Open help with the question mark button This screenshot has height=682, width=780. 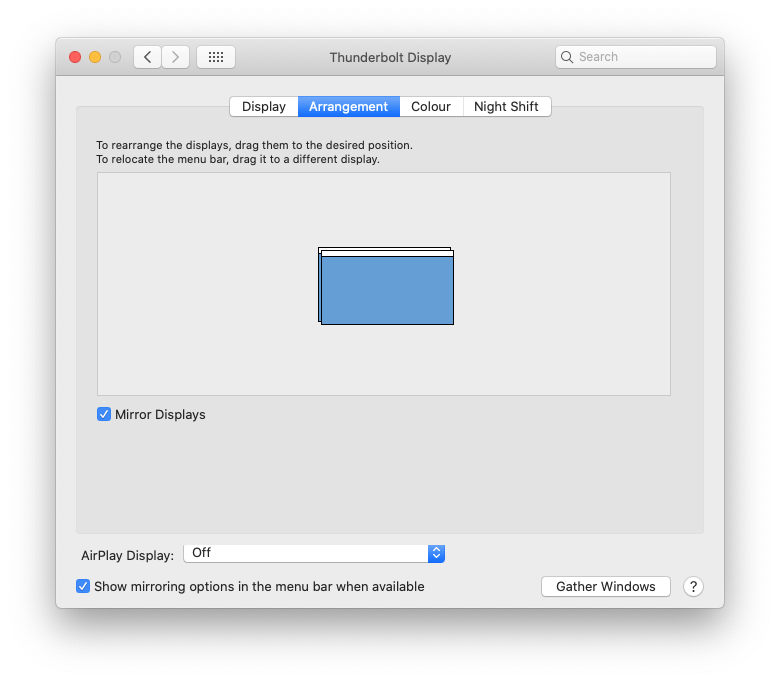point(693,586)
